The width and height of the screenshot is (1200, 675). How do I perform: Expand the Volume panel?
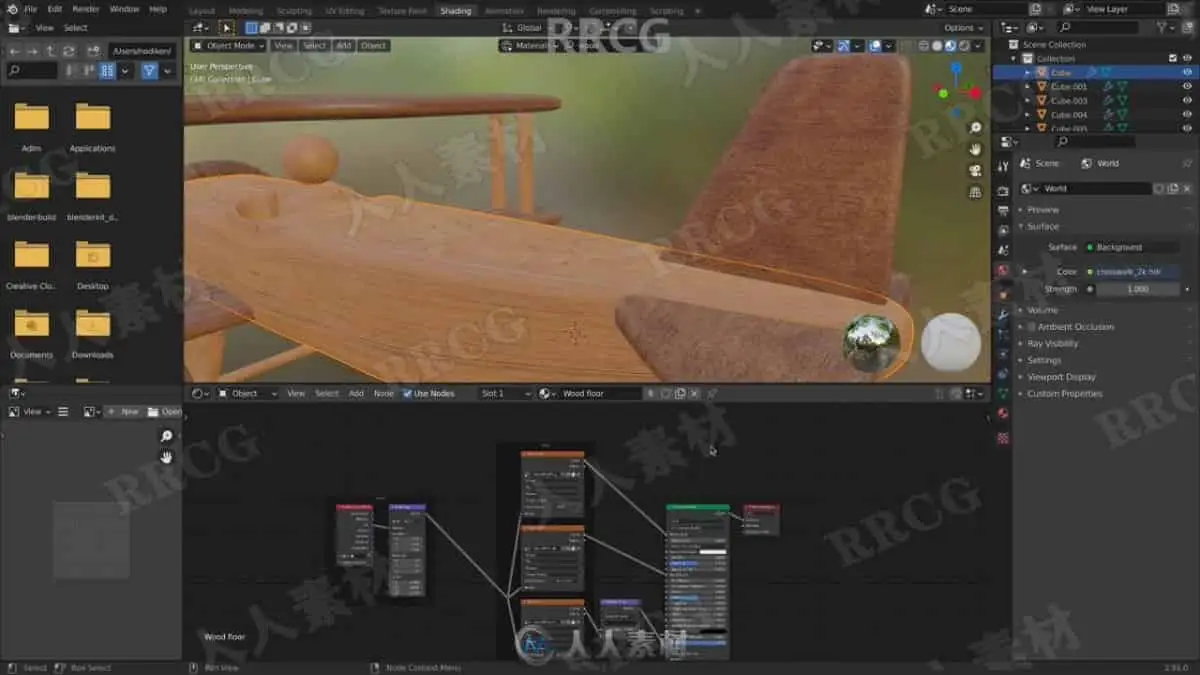point(1042,310)
